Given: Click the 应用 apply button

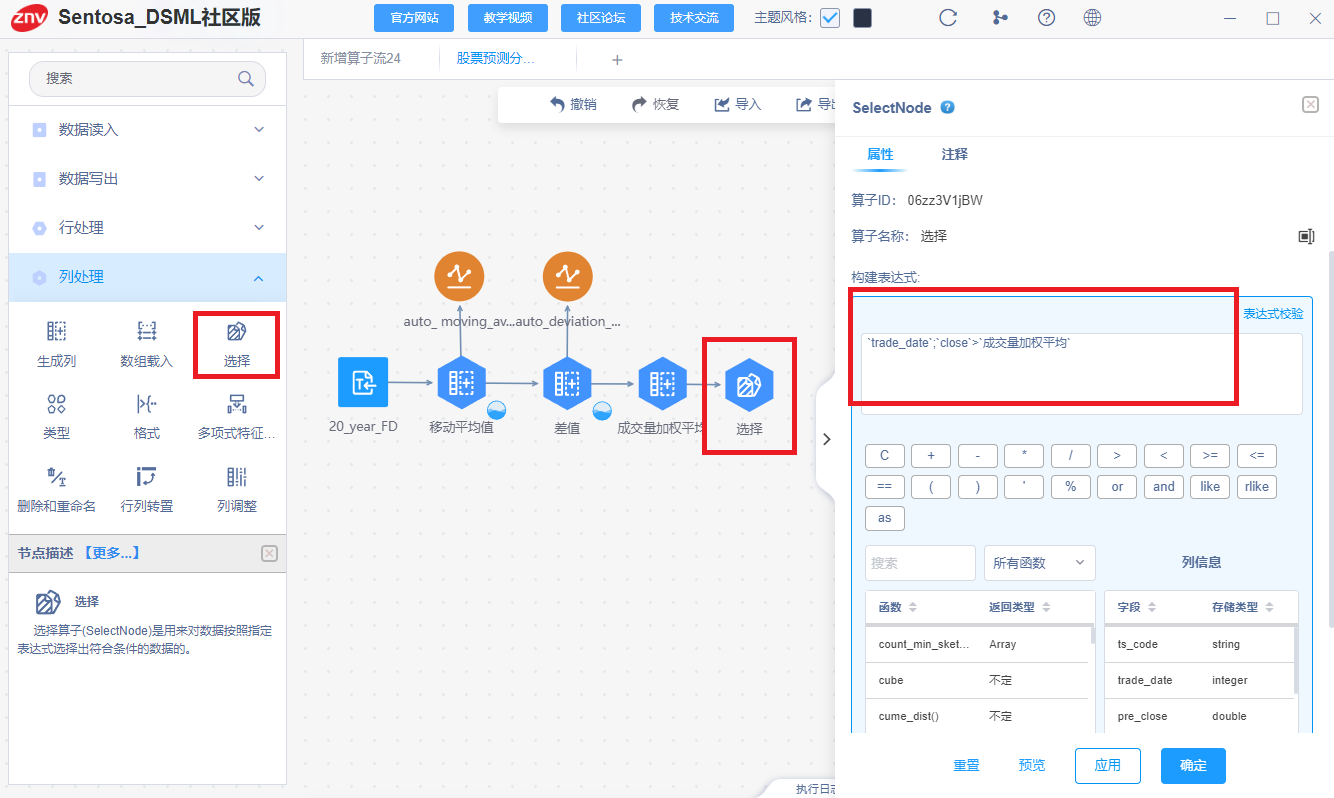Looking at the screenshot, I should [1108, 765].
